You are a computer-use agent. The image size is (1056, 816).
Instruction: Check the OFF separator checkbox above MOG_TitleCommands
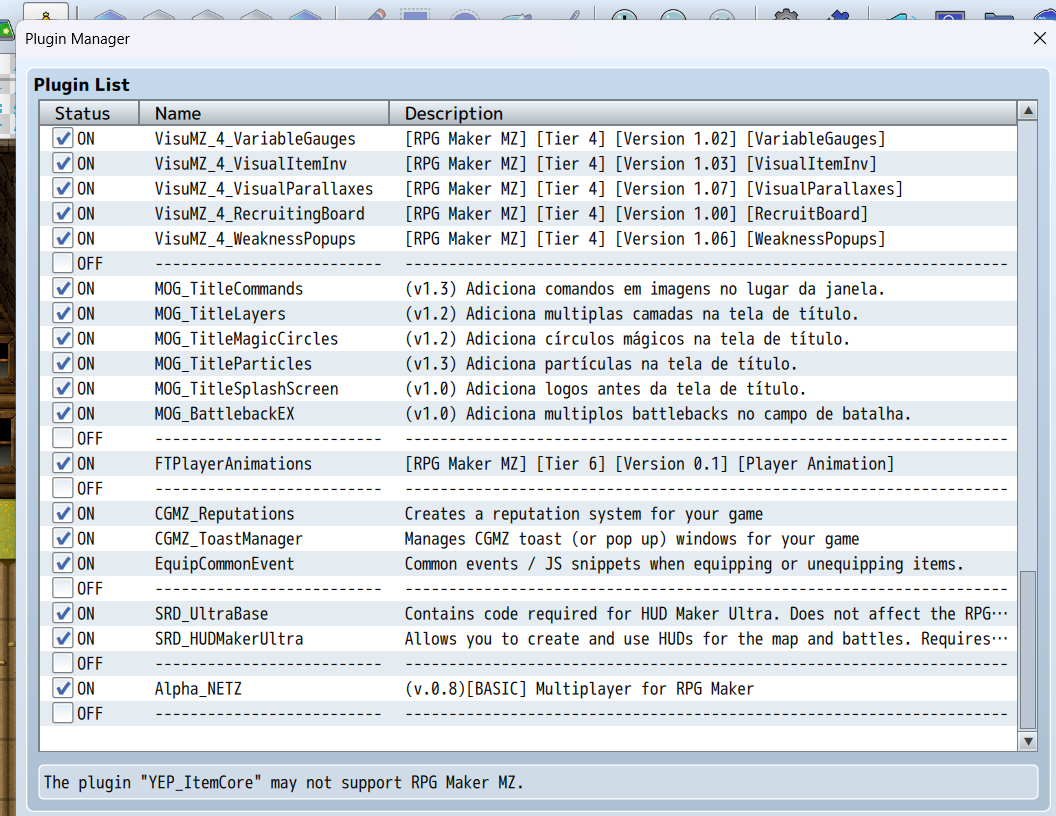pyautogui.click(x=63, y=264)
